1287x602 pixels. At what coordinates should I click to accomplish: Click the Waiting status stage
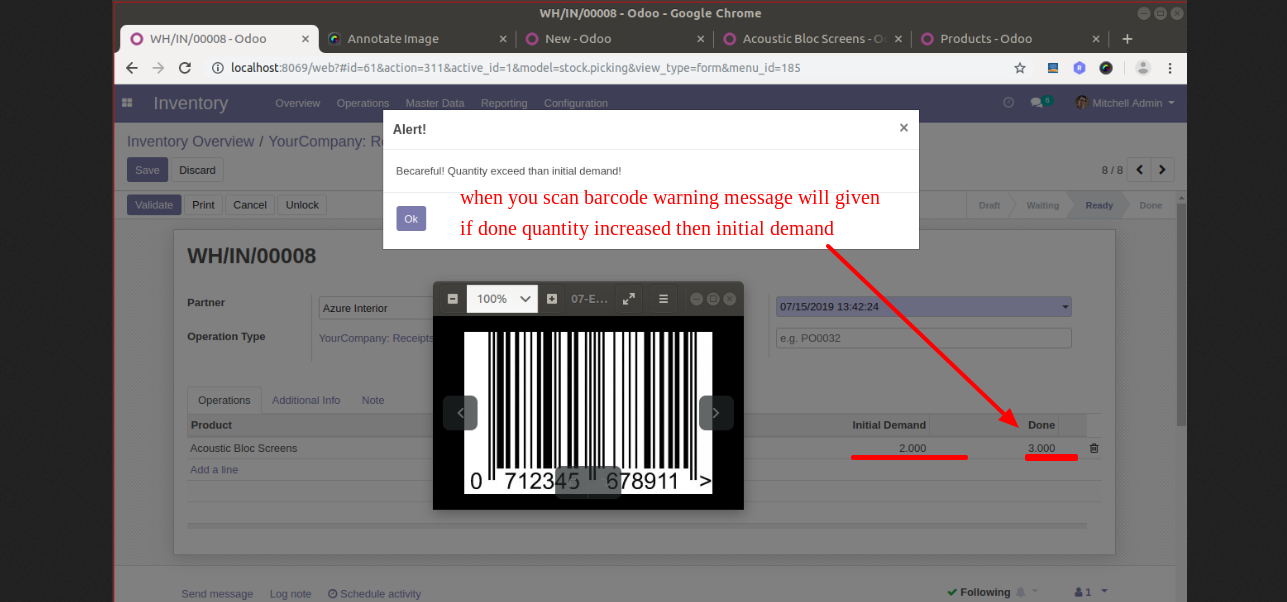coord(1042,205)
